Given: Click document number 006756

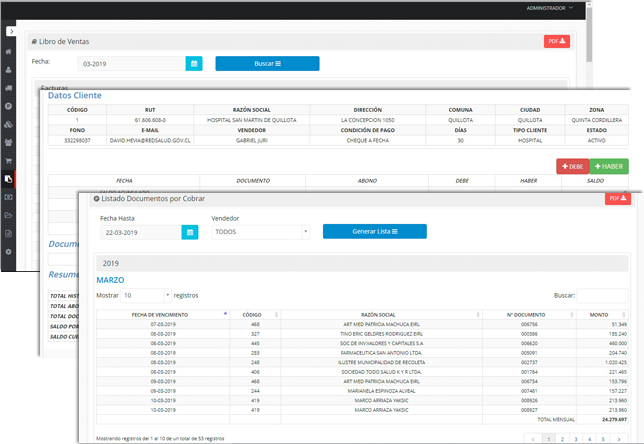Looking at the screenshot, I should pyautogui.click(x=529, y=324).
